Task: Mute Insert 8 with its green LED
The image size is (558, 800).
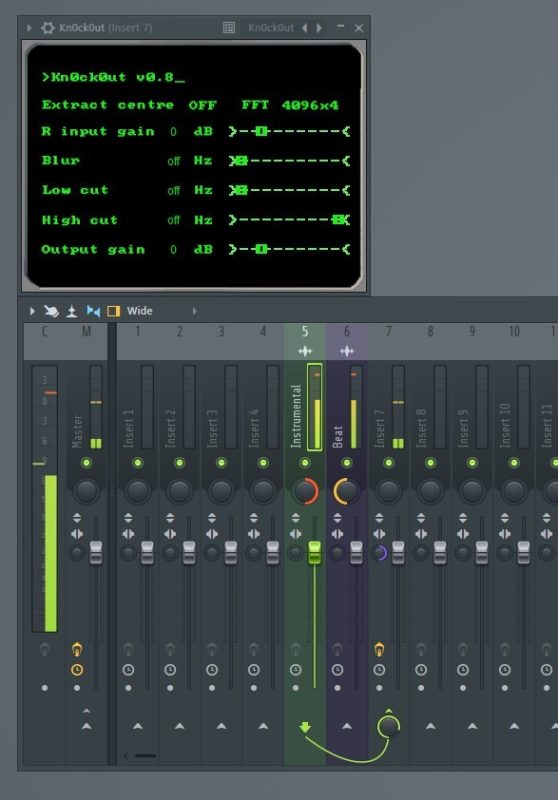Action: 430,463
